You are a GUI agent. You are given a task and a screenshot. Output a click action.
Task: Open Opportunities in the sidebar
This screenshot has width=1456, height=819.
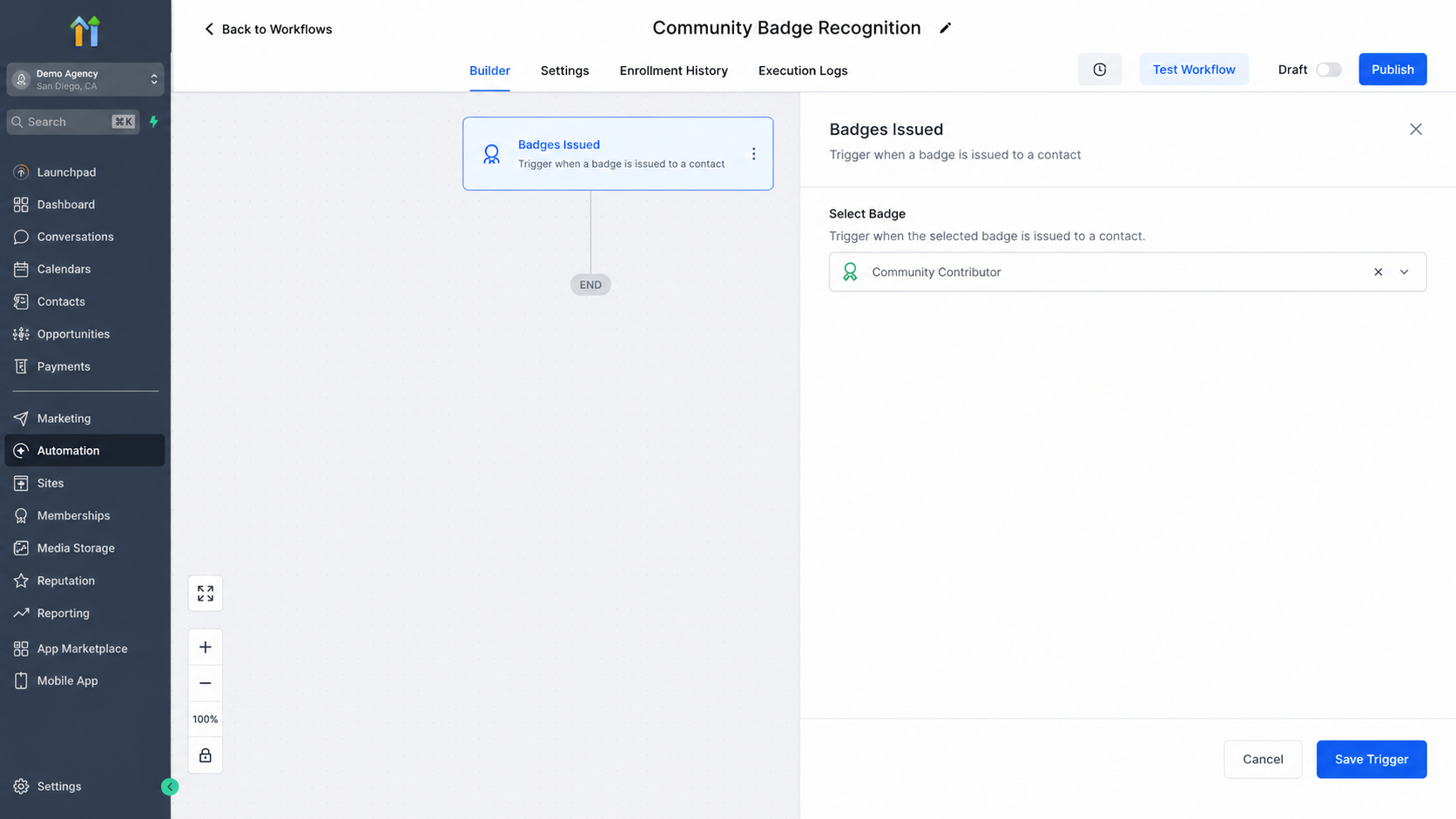pyautogui.click(x=84, y=334)
